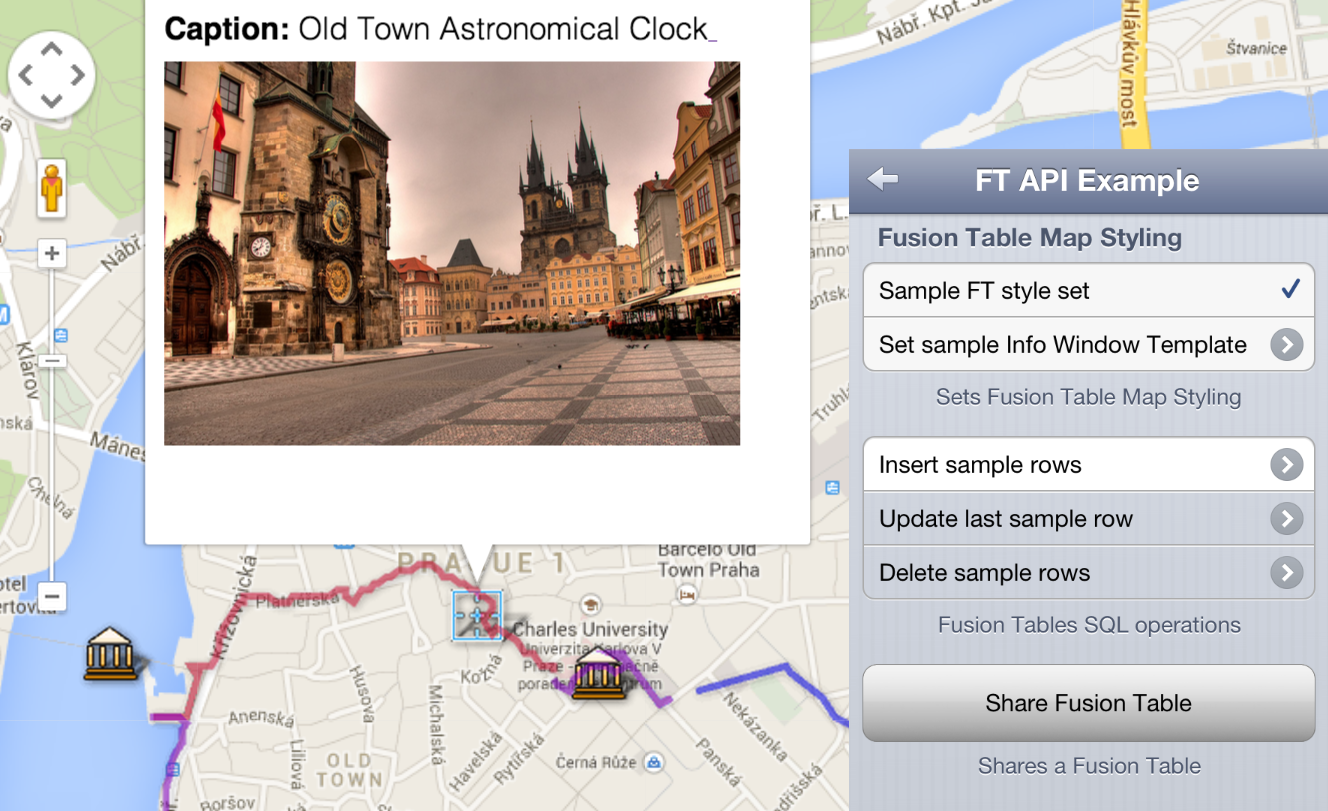Click the caption text Old Town Astronomical Clock
The image size is (1328, 811).
(x=503, y=29)
